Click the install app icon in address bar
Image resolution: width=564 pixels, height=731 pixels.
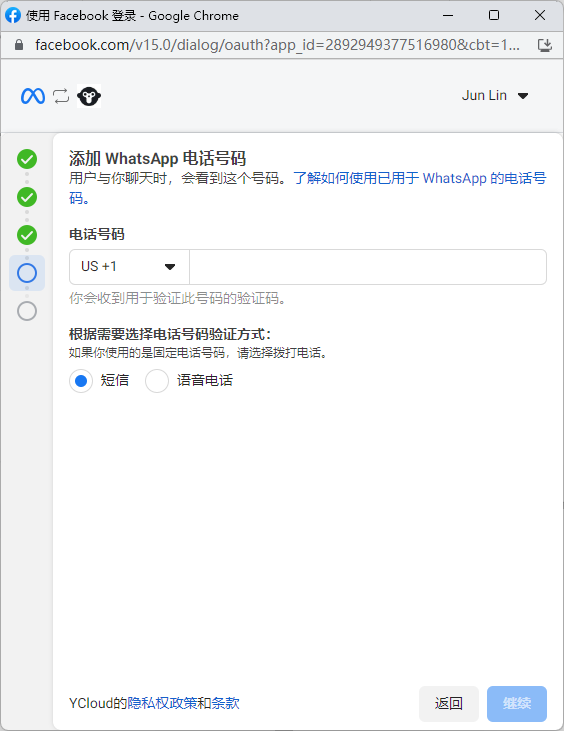[x=544, y=45]
